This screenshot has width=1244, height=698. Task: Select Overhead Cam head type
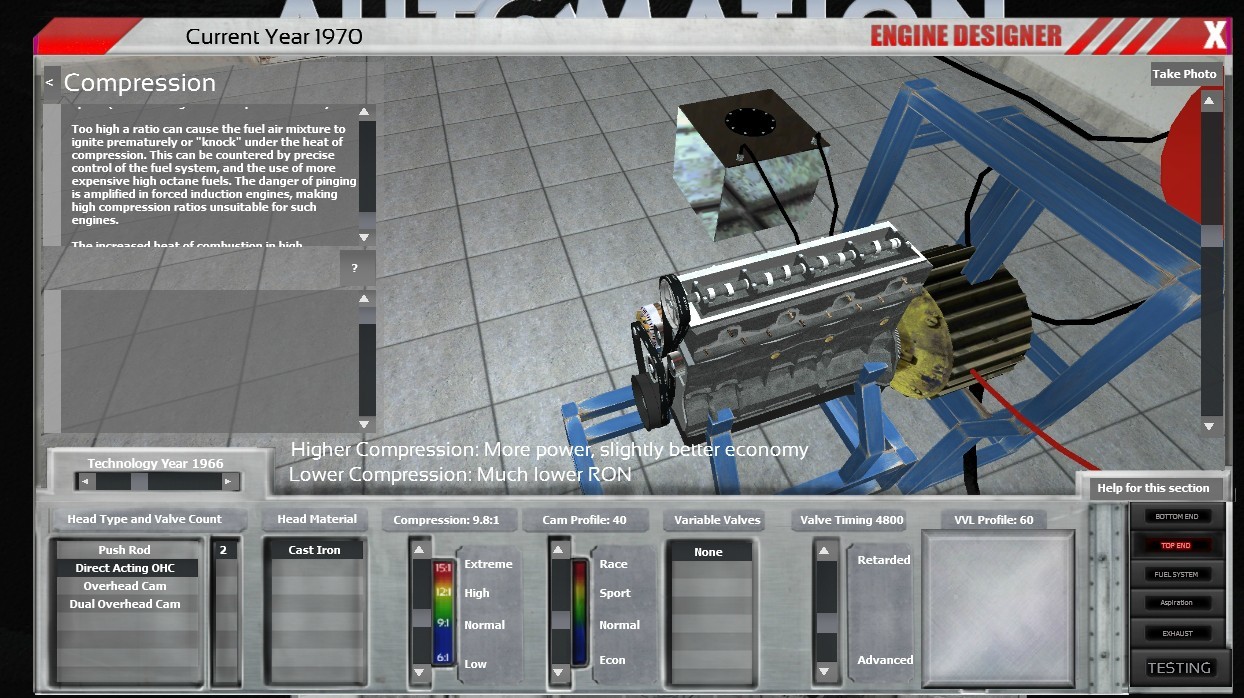(125, 586)
